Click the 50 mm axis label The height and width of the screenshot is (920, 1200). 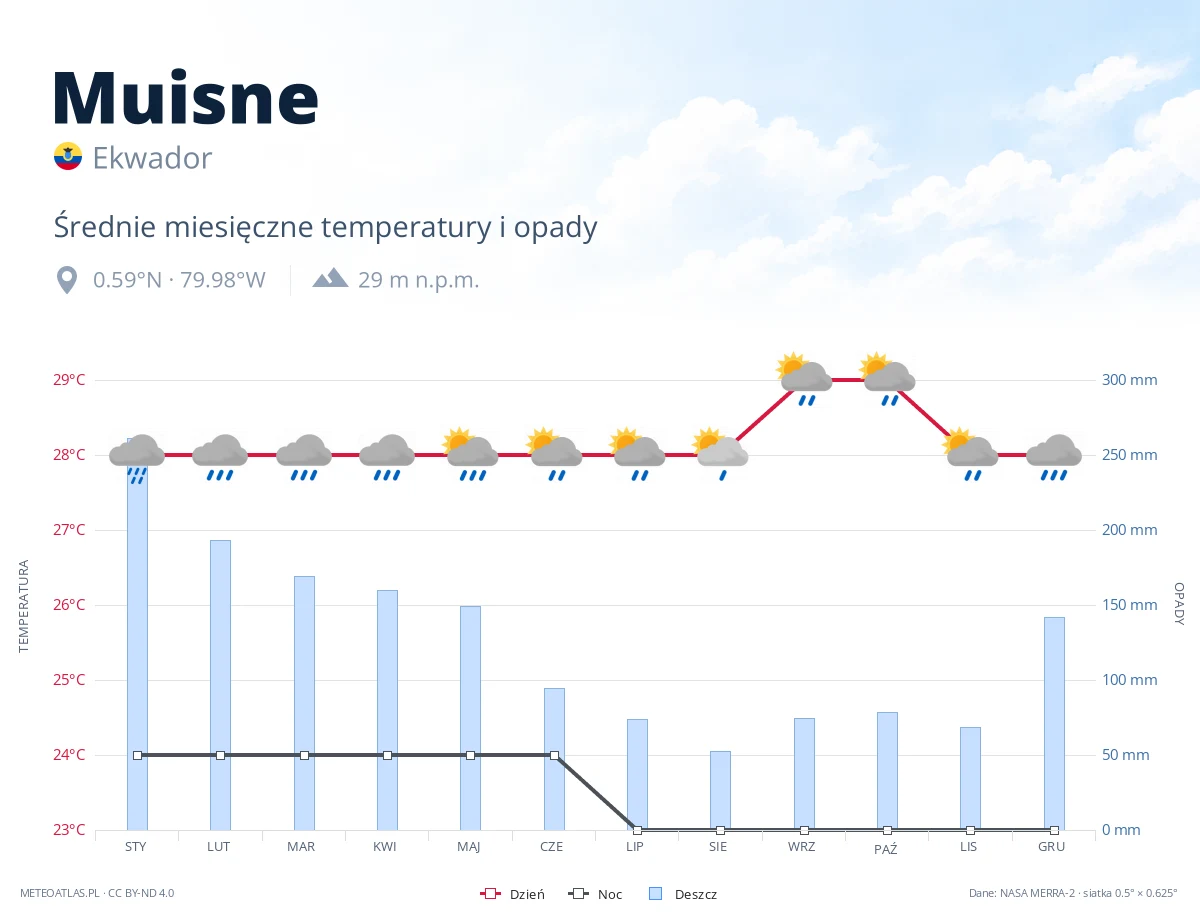click(1125, 755)
